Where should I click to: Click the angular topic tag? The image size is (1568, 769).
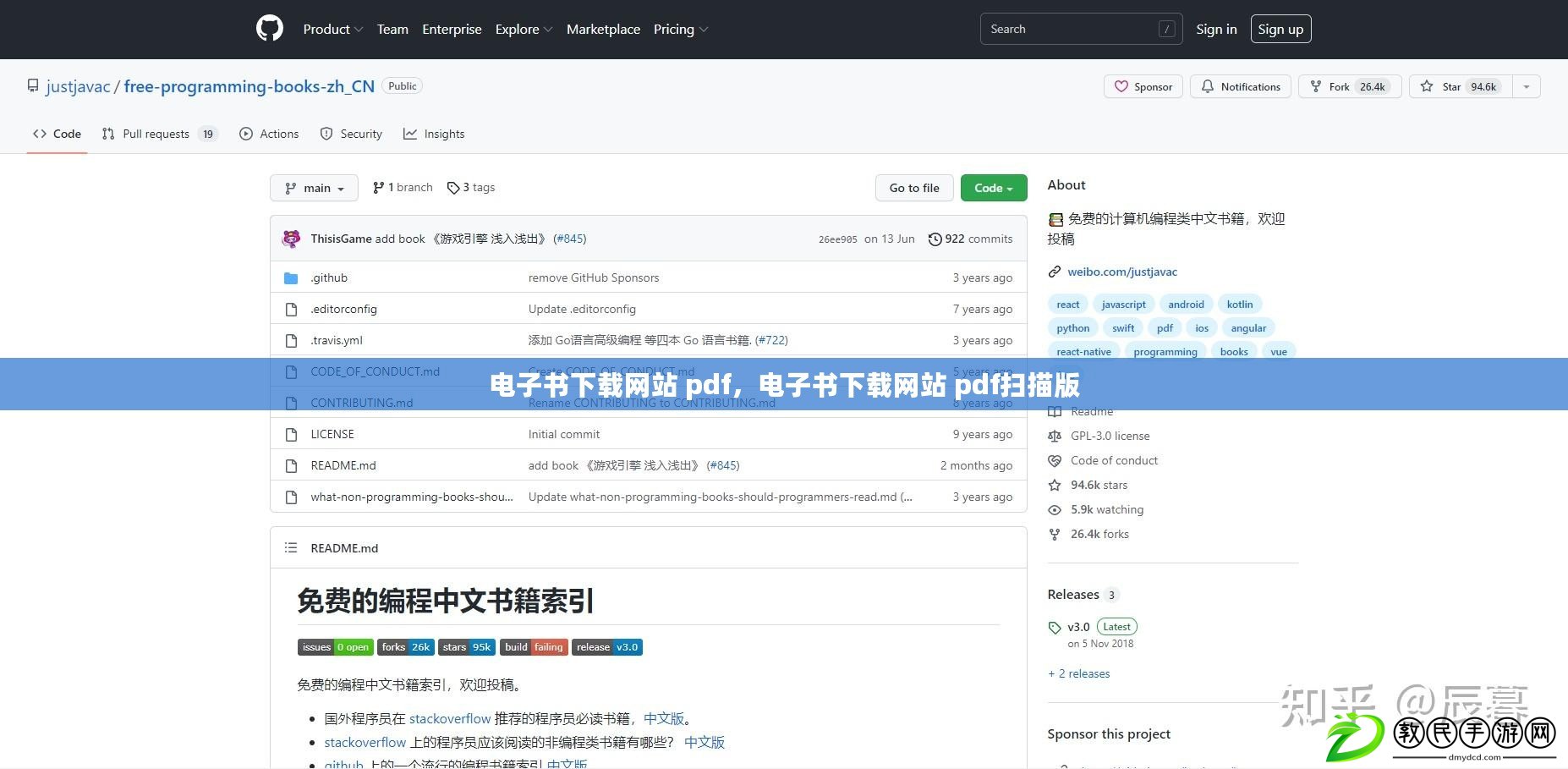point(1248,327)
